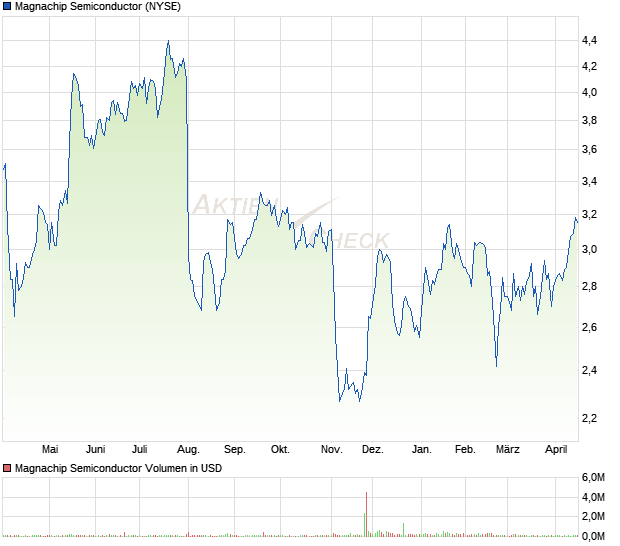
Task: Click the 'Nov.' month label
Action: [332, 450]
